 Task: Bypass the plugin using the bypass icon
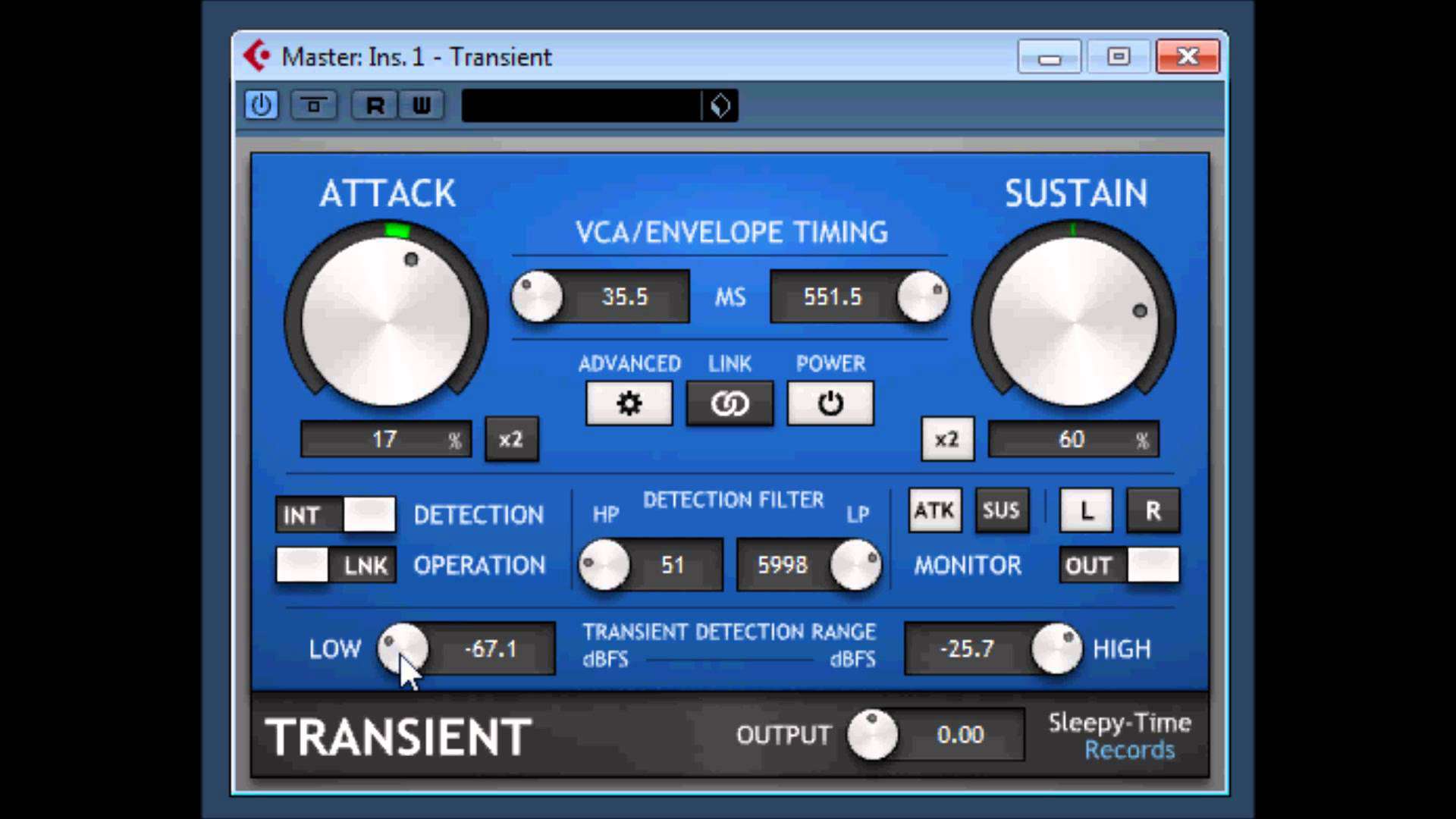pyautogui.click(x=314, y=105)
